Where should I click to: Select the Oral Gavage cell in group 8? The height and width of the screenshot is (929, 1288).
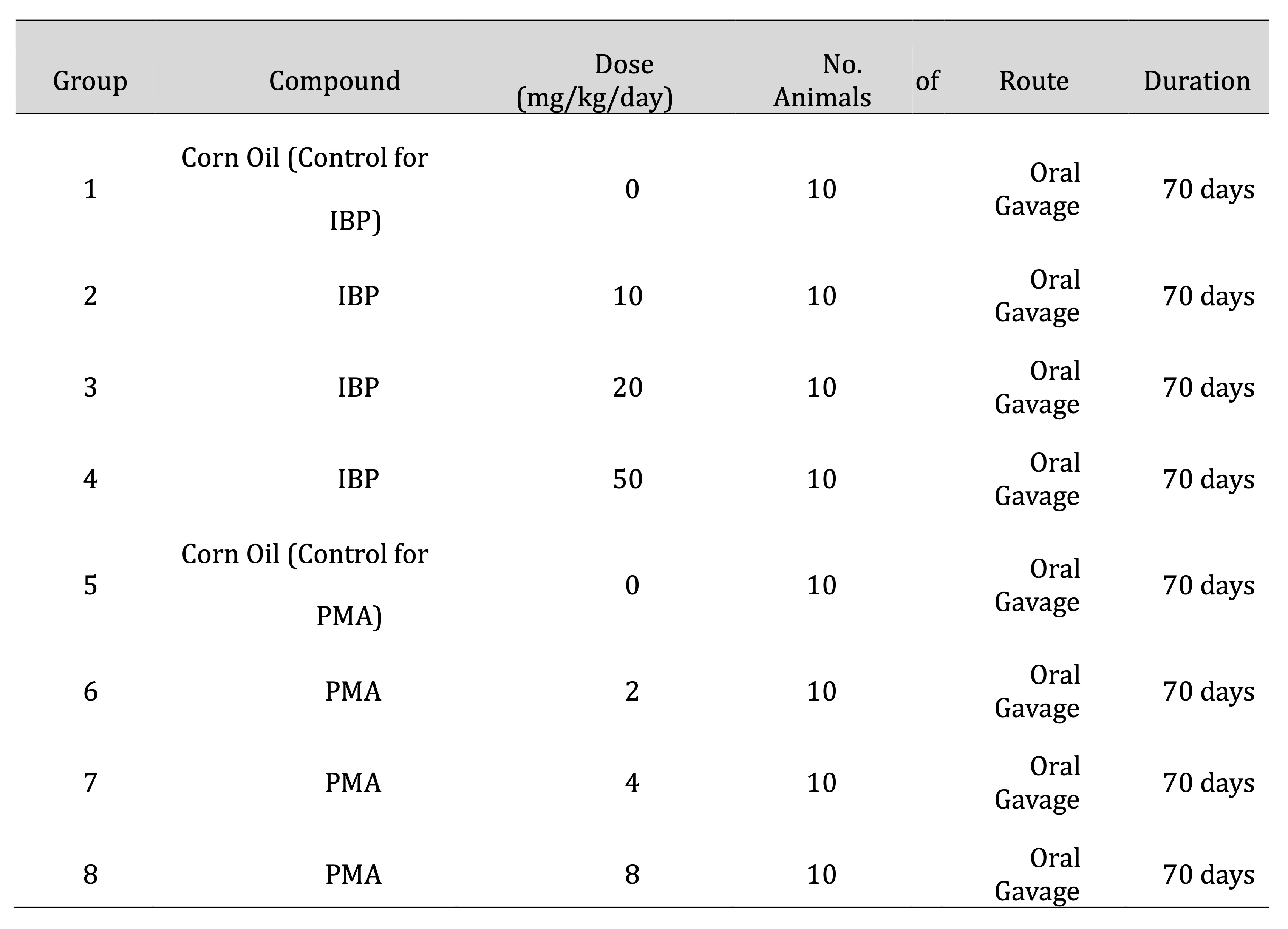(x=1037, y=875)
